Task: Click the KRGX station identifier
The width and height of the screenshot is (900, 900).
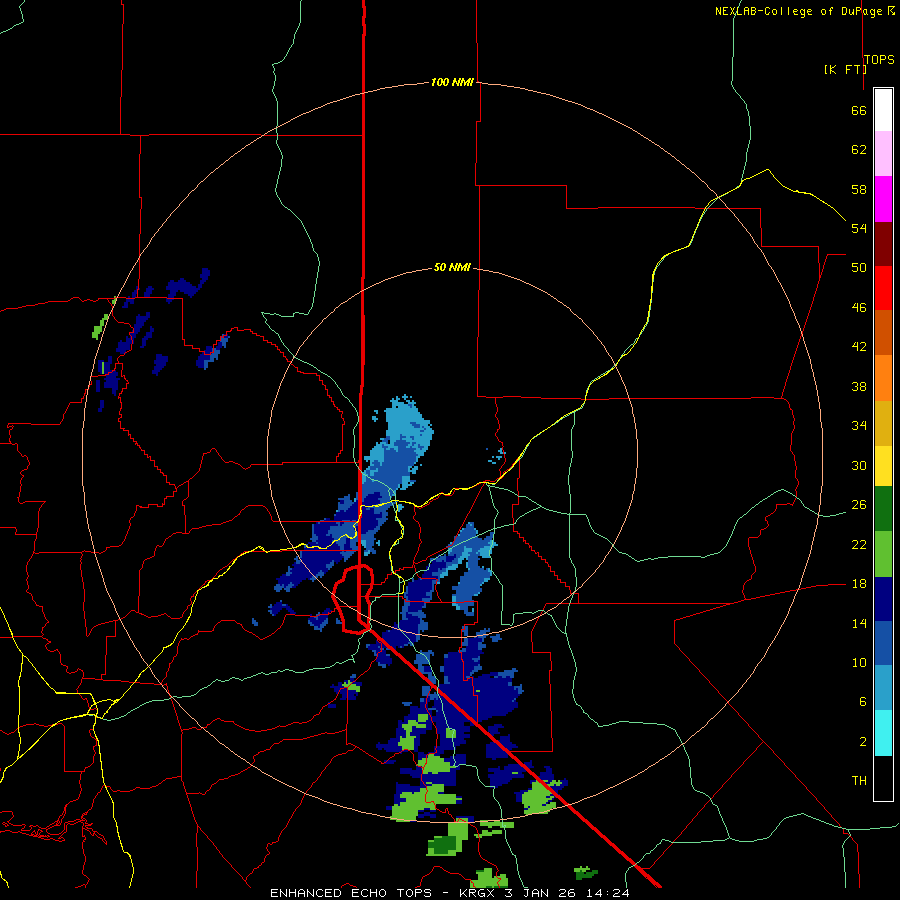Action: click(478, 893)
